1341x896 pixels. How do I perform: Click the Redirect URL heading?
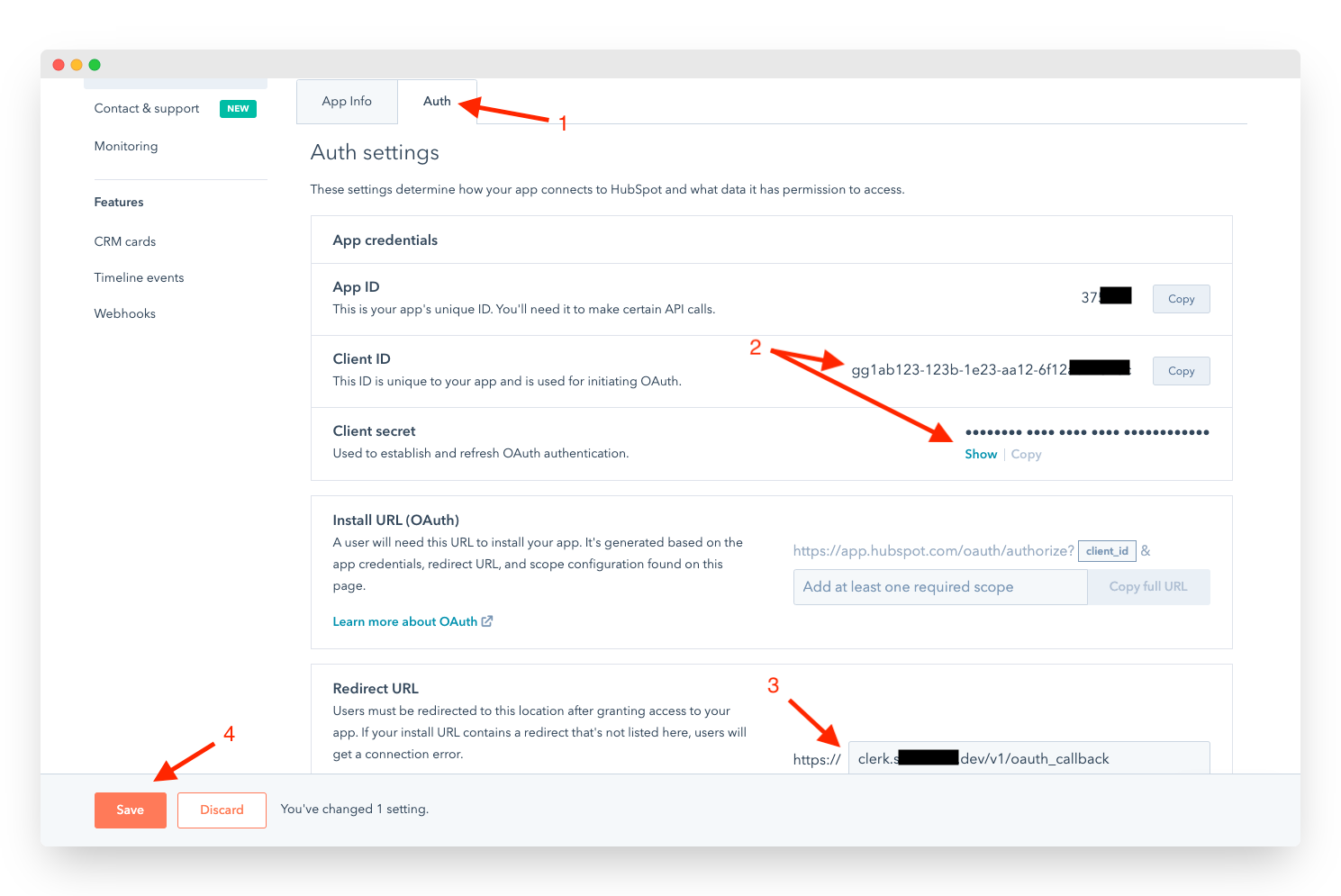click(x=376, y=689)
